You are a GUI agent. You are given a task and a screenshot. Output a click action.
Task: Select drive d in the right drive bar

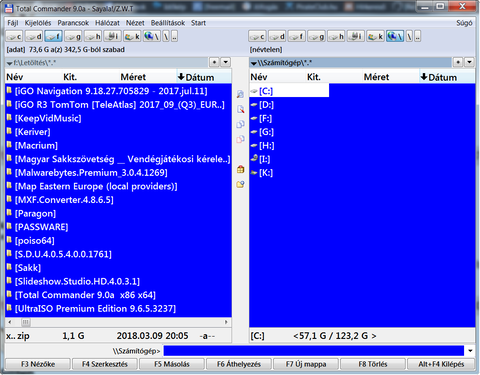pos(277,36)
